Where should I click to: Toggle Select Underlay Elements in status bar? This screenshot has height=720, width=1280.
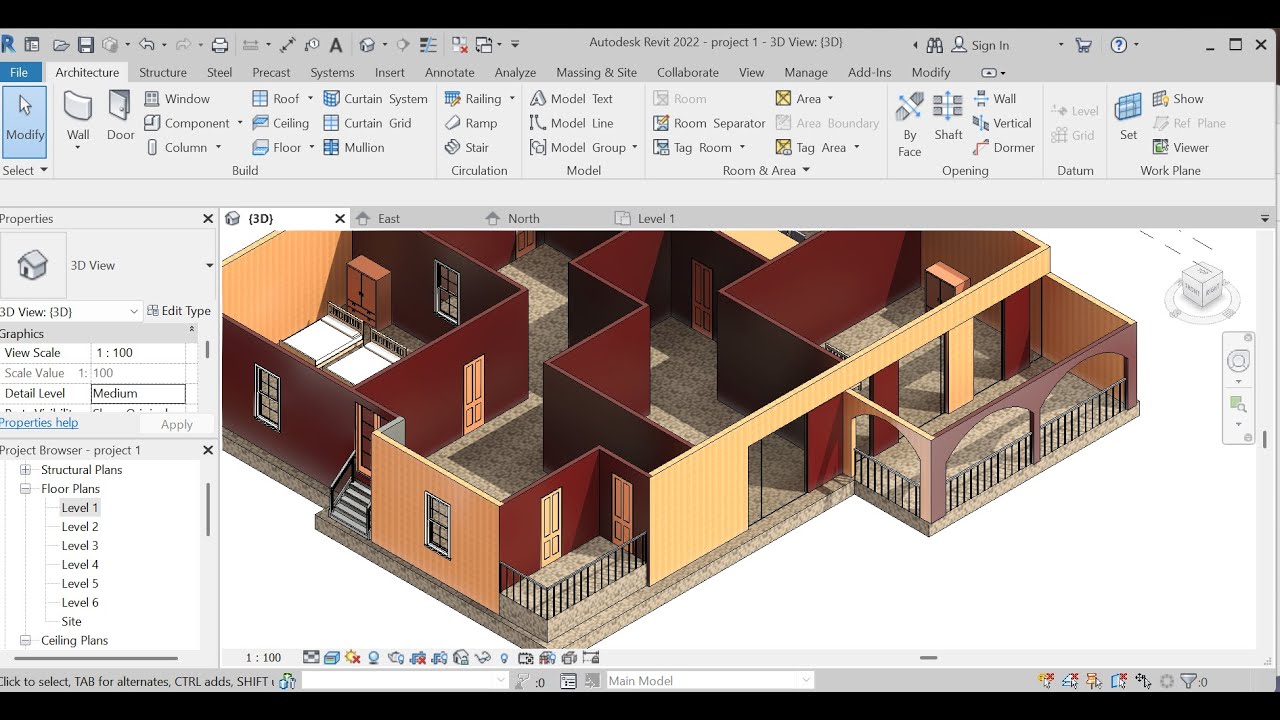[1070, 681]
